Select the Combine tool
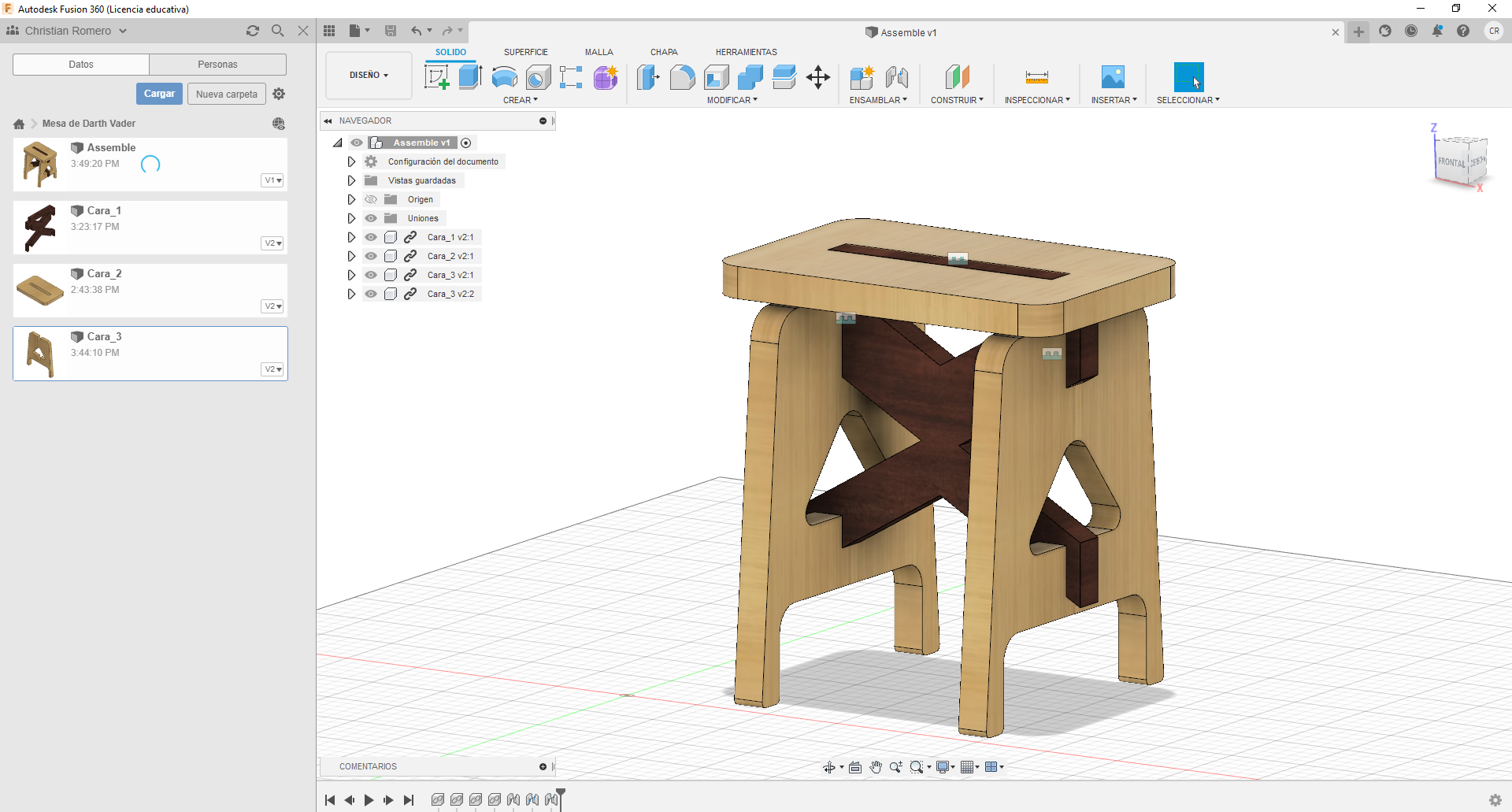This screenshot has width=1512, height=812. (x=750, y=77)
